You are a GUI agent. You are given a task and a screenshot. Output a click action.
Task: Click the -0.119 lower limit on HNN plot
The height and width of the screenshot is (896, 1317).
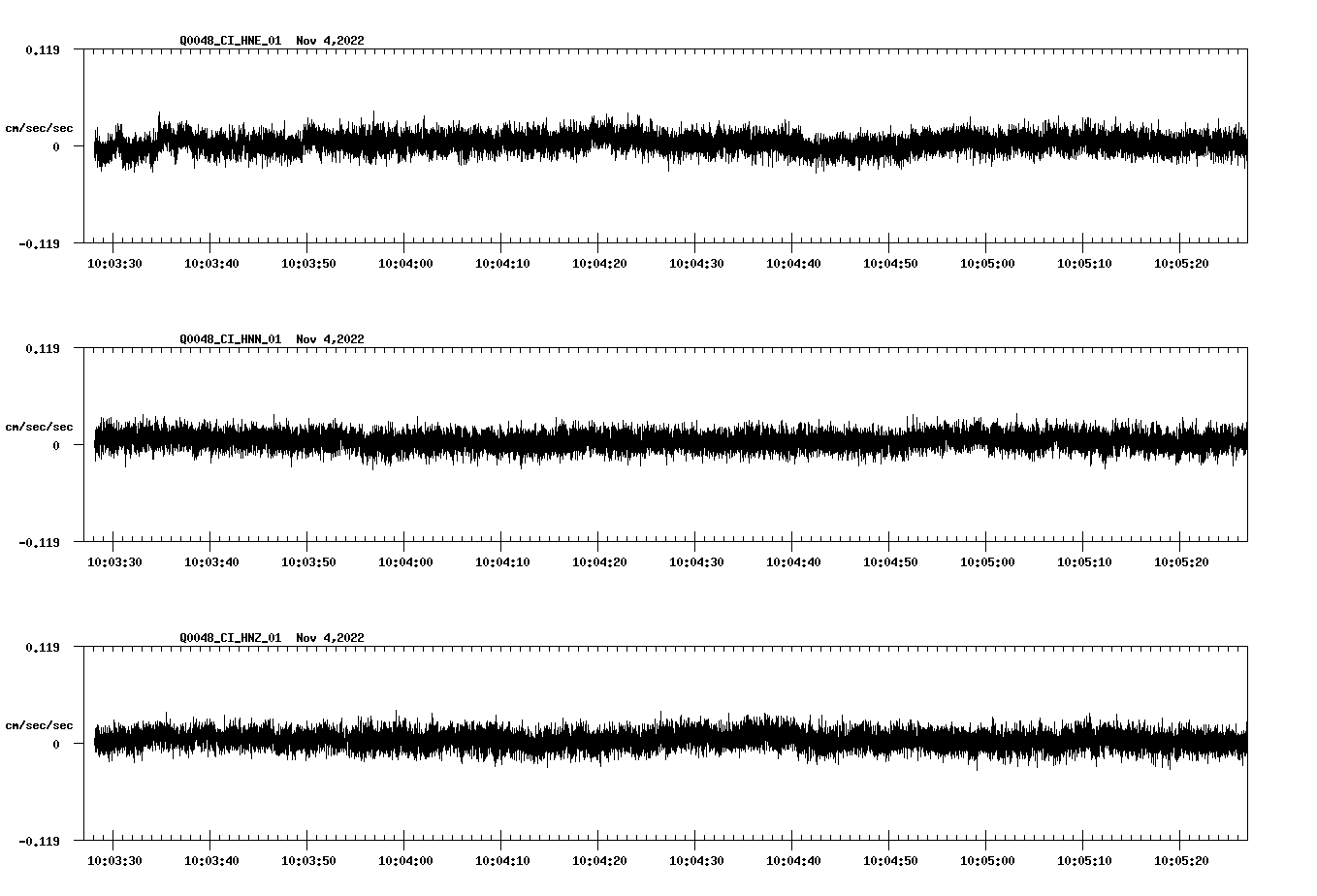click(39, 542)
